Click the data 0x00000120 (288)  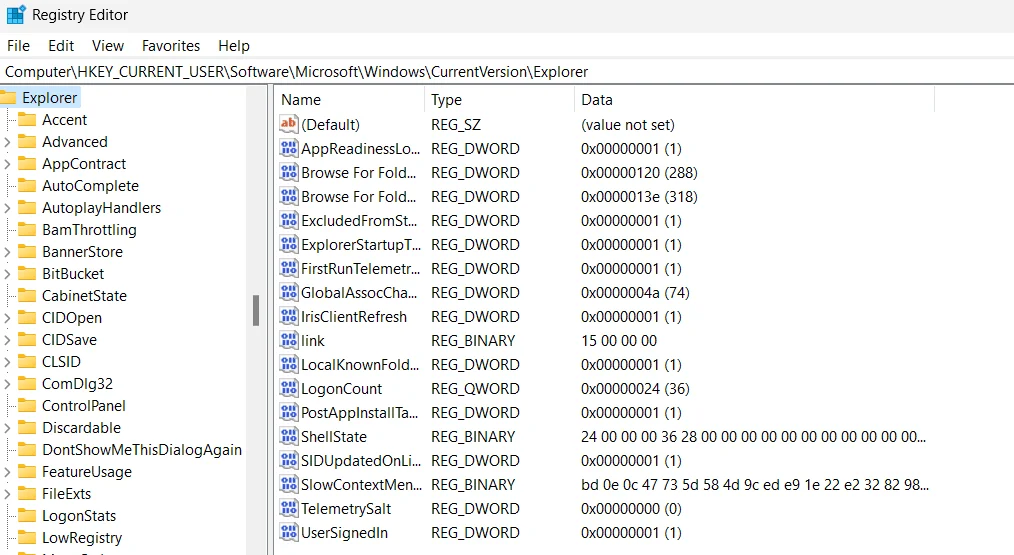tap(639, 173)
